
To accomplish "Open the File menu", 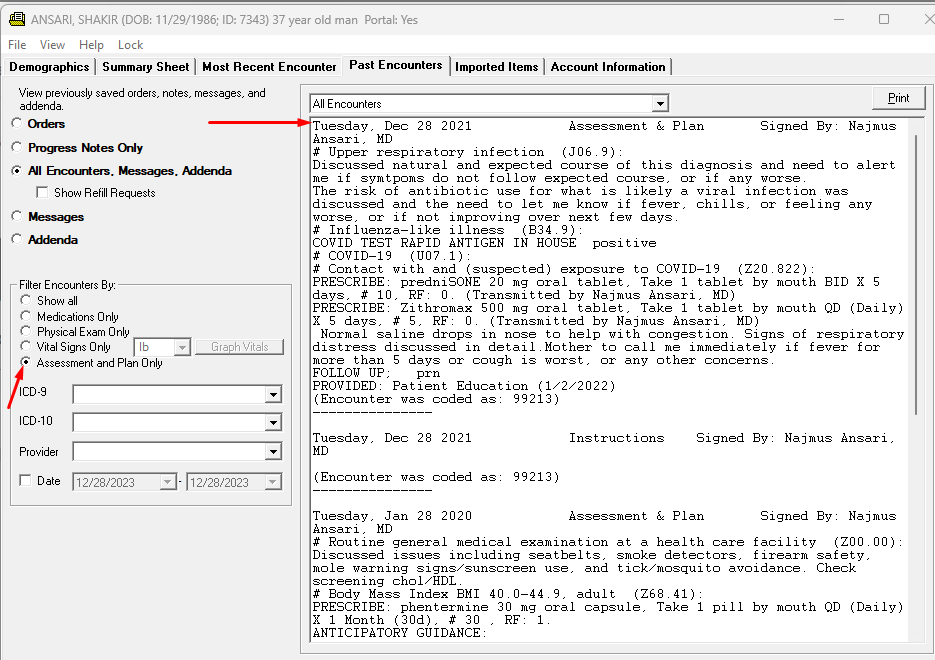I will [17, 45].
